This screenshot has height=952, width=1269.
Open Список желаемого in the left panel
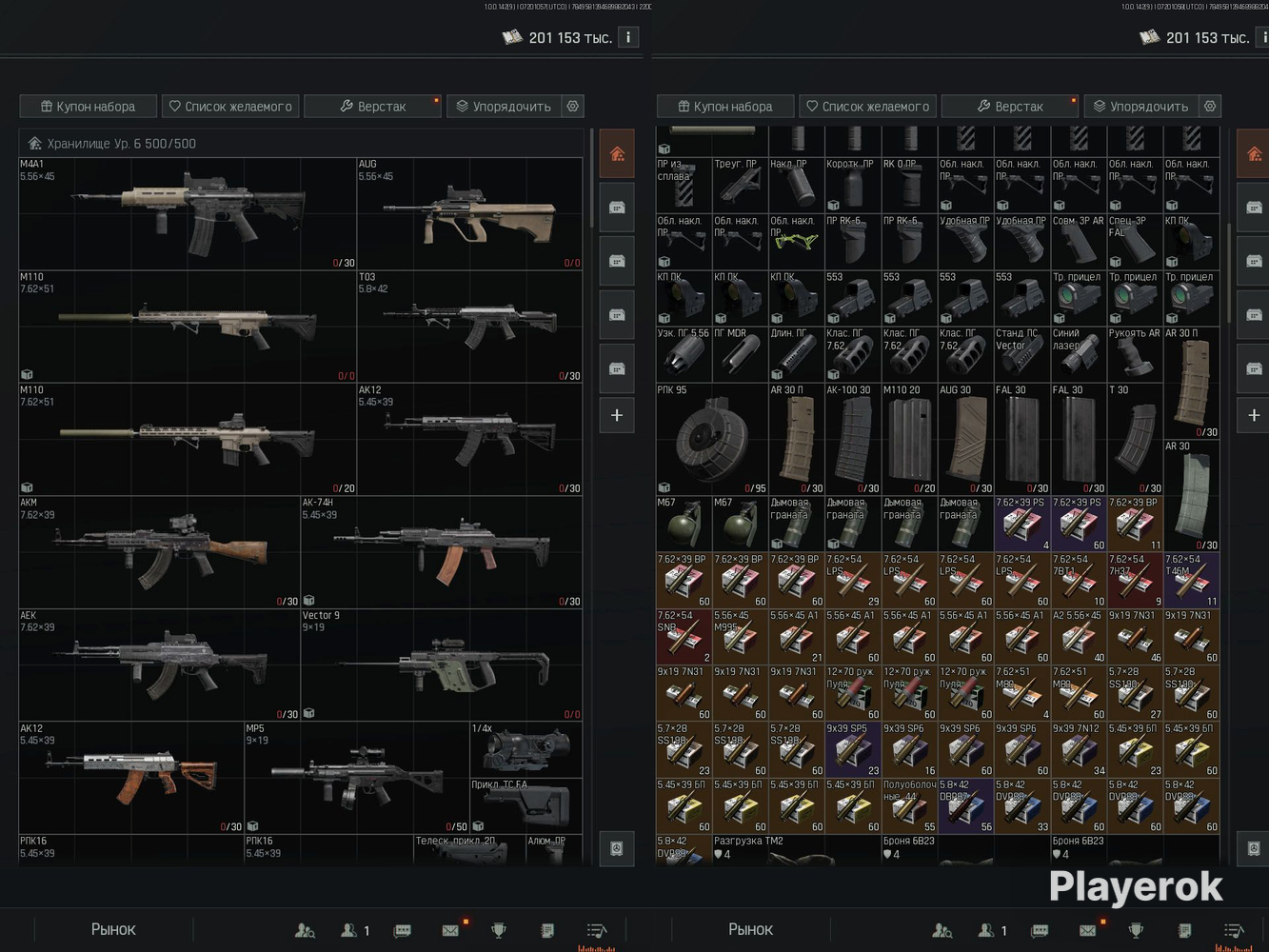pos(230,107)
